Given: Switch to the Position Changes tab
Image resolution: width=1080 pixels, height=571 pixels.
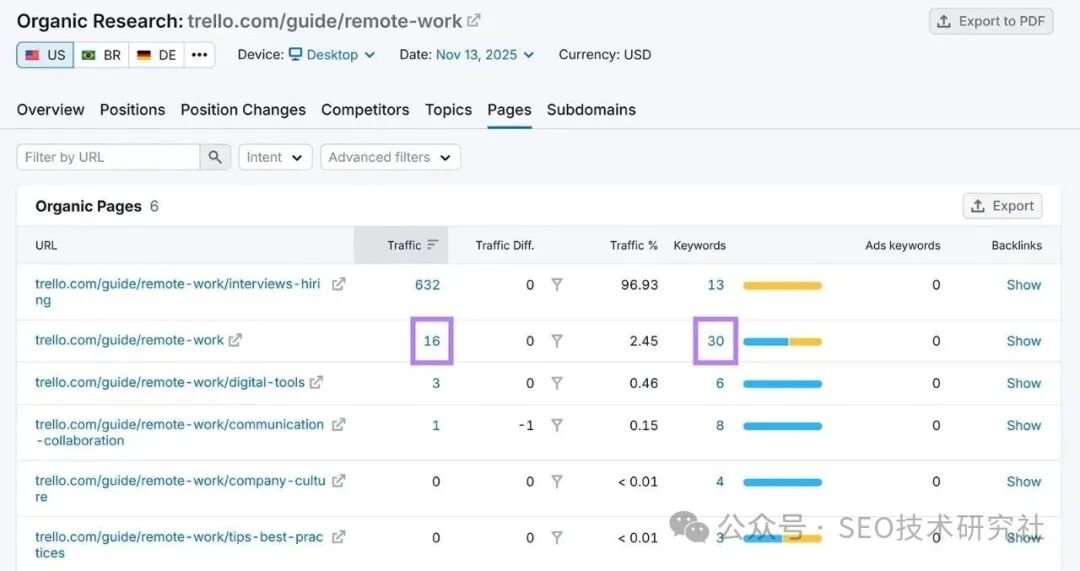Looking at the screenshot, I should (243, 110).
